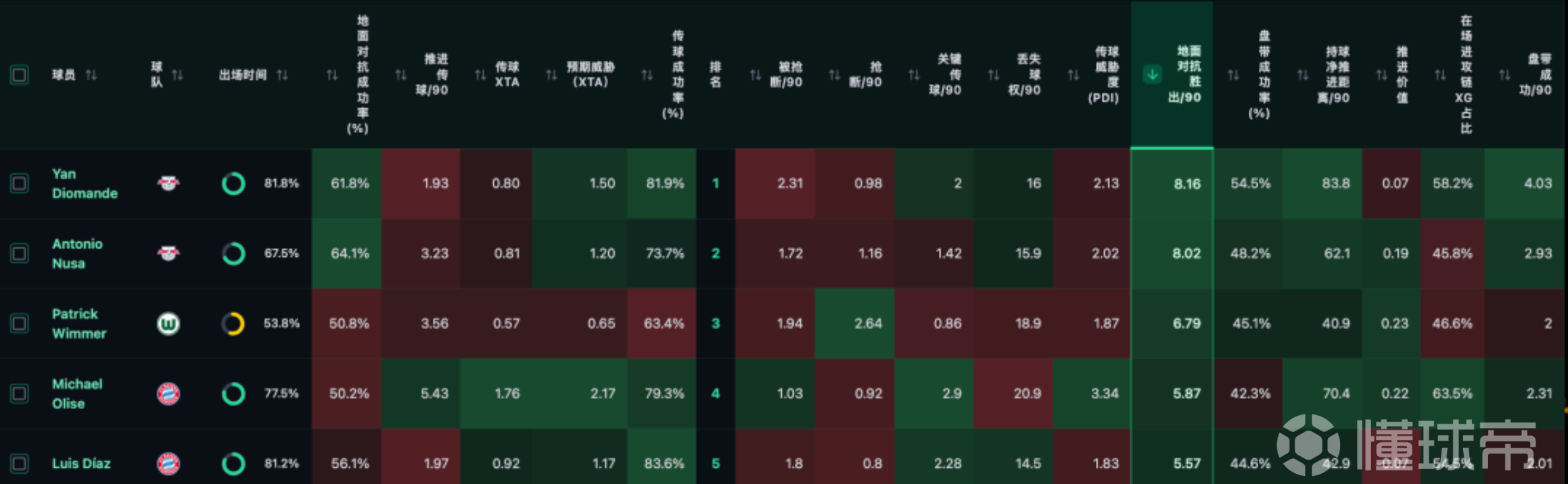This screenshot has width=1568, height=484.
Task: Click the 球队 column sort arrows
Action: pyautogui.click(x=177, y=74)
